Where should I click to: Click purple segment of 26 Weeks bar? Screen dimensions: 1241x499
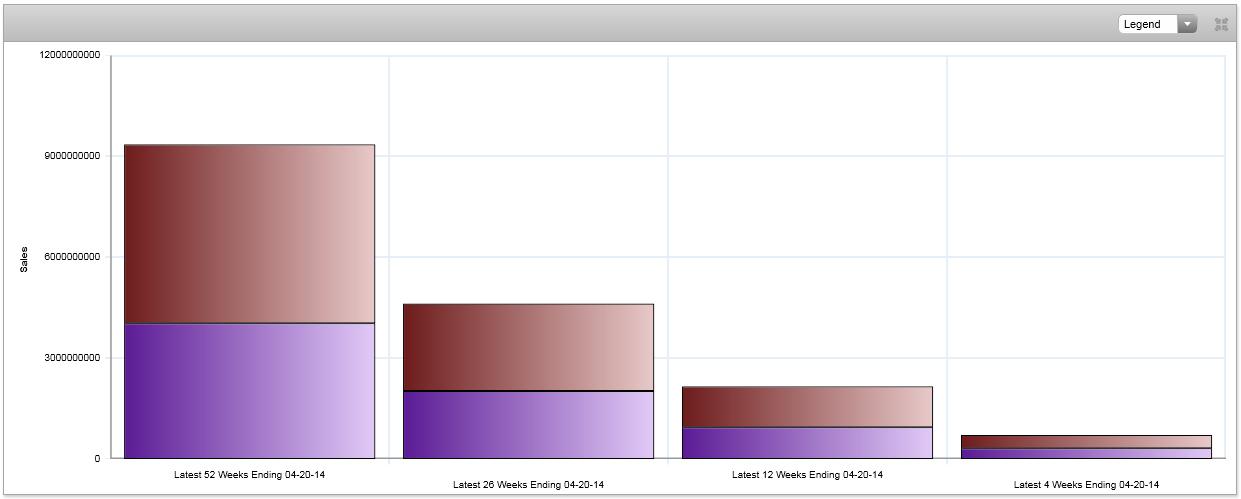point(528,424)
